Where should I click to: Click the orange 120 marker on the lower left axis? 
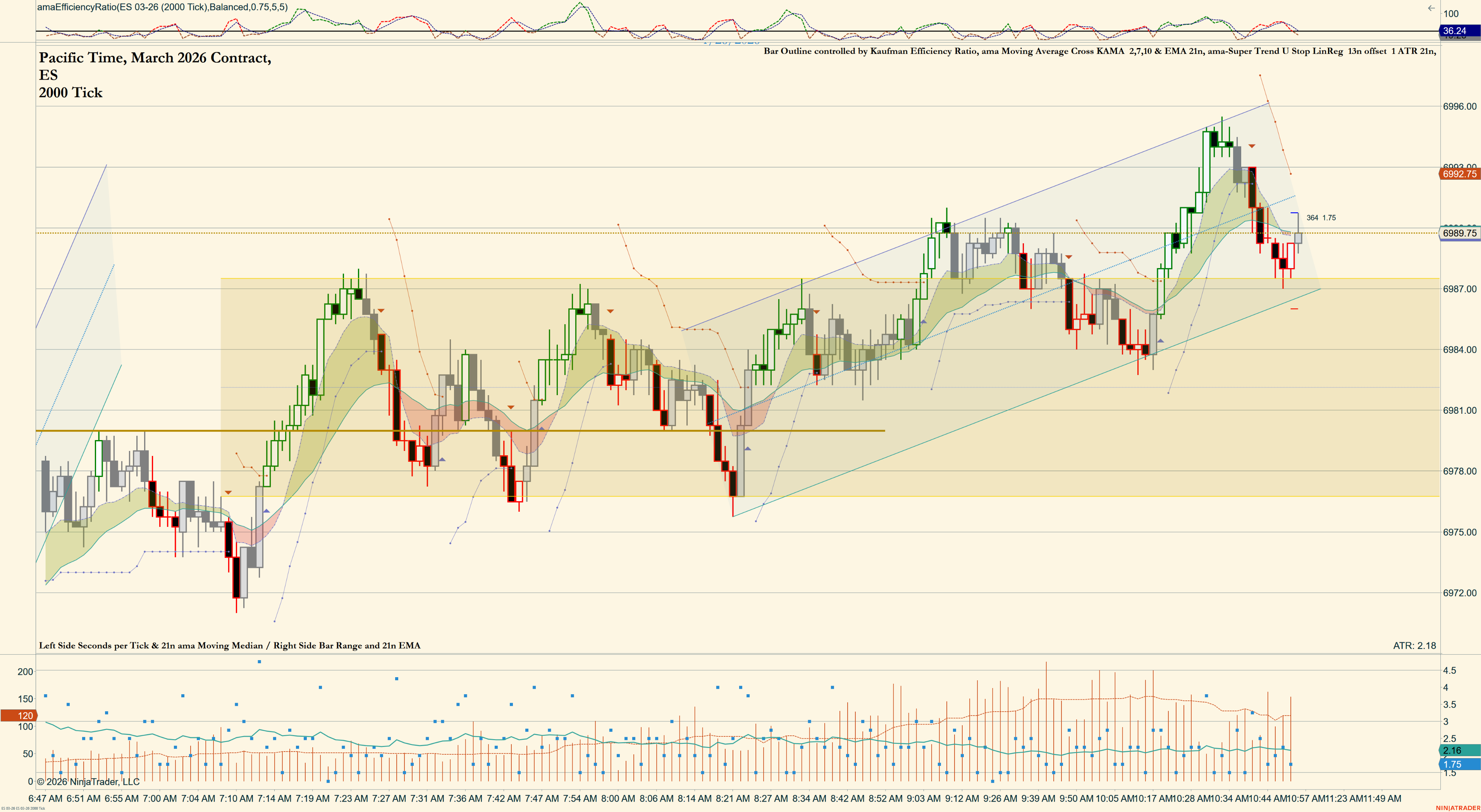tap(19, 716)
